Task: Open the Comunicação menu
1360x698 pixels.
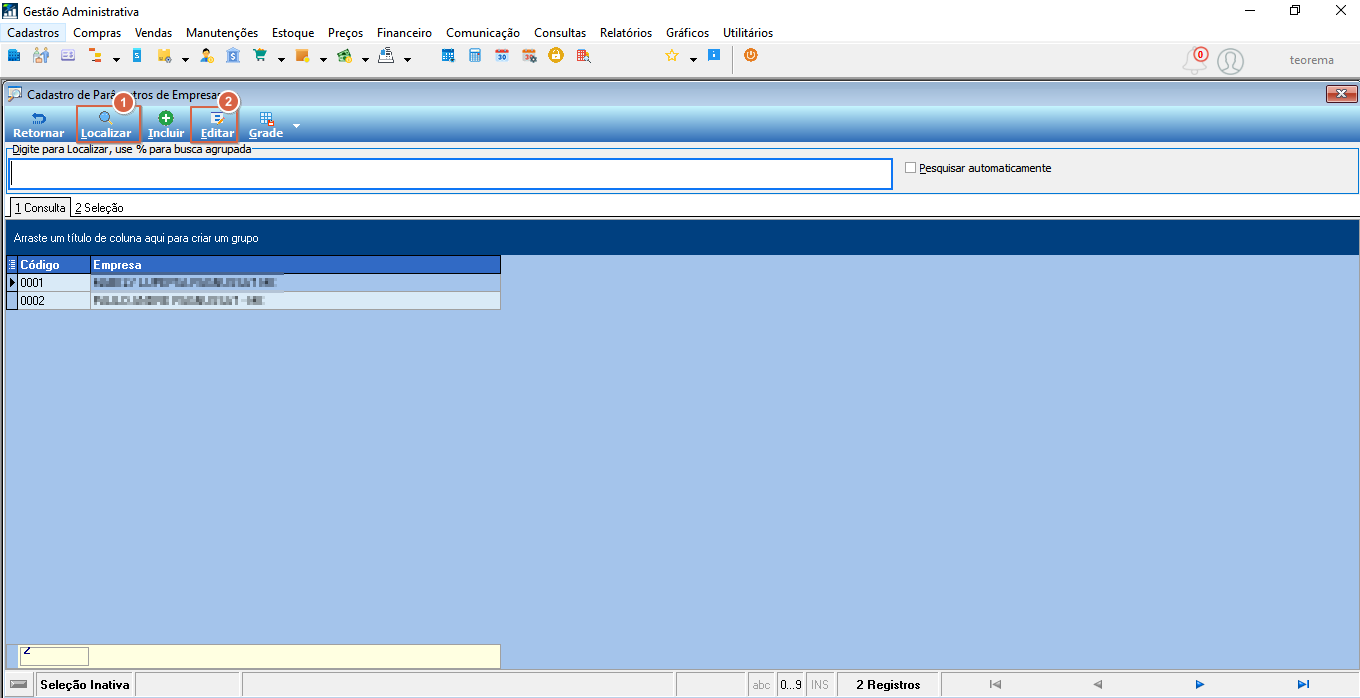Action: coord(483,33)
